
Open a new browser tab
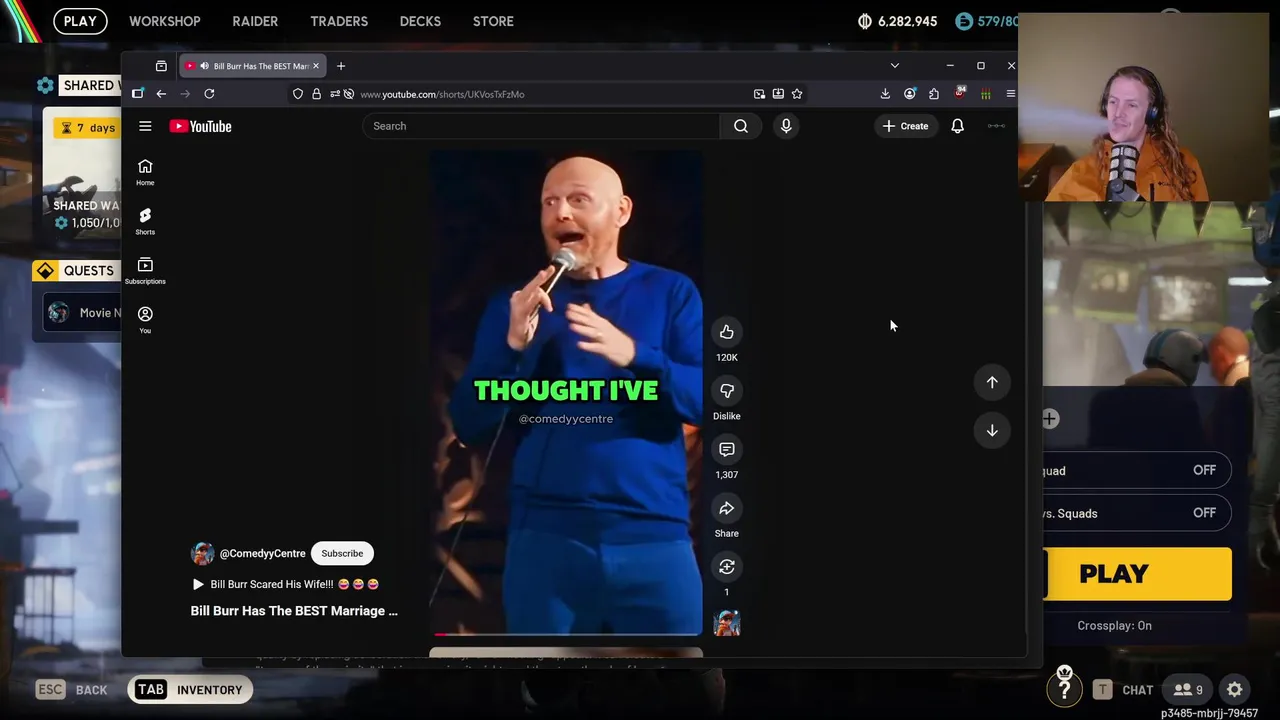[x=341, y=66]
